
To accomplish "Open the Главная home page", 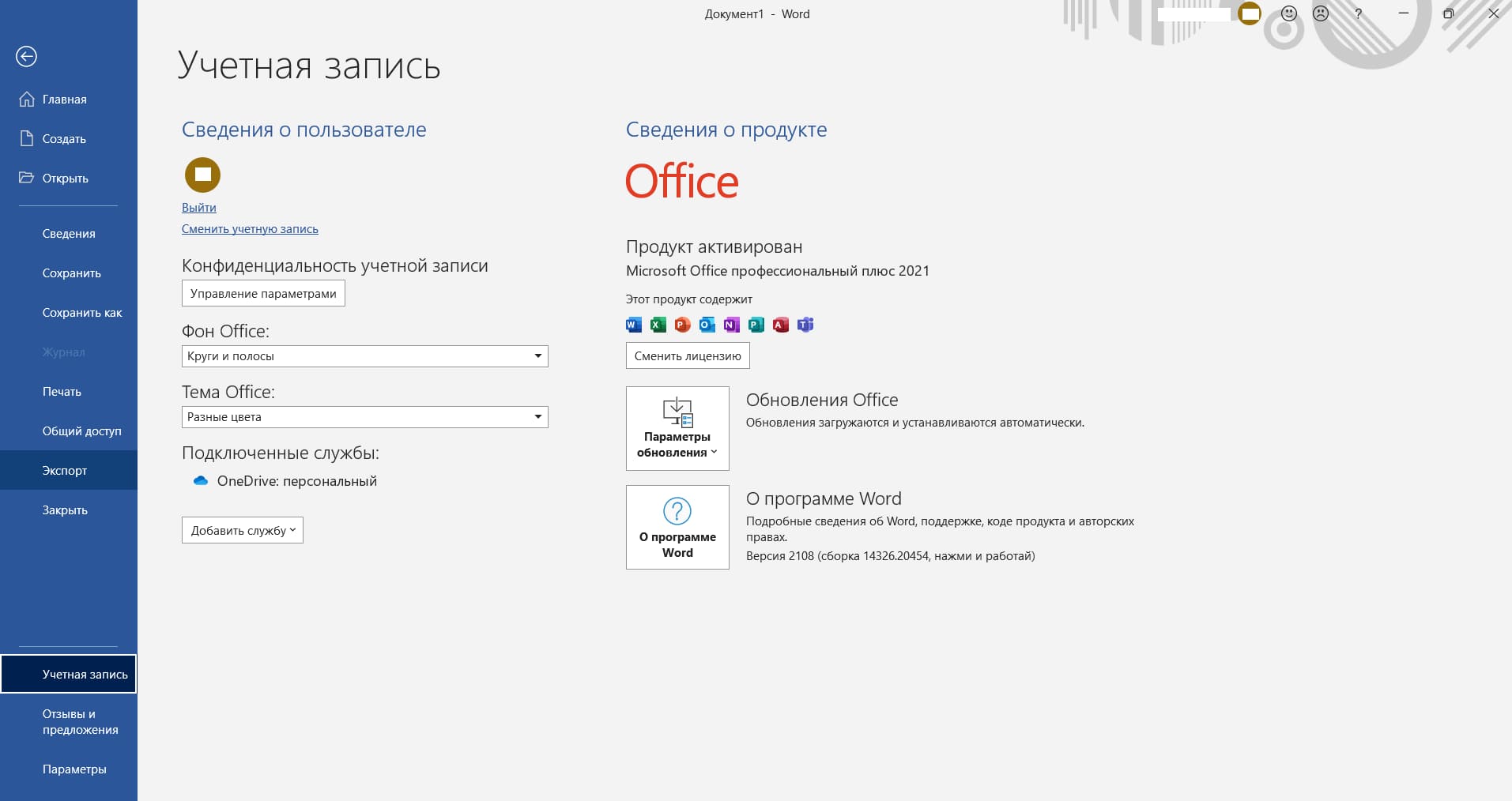I will point(69,100).
